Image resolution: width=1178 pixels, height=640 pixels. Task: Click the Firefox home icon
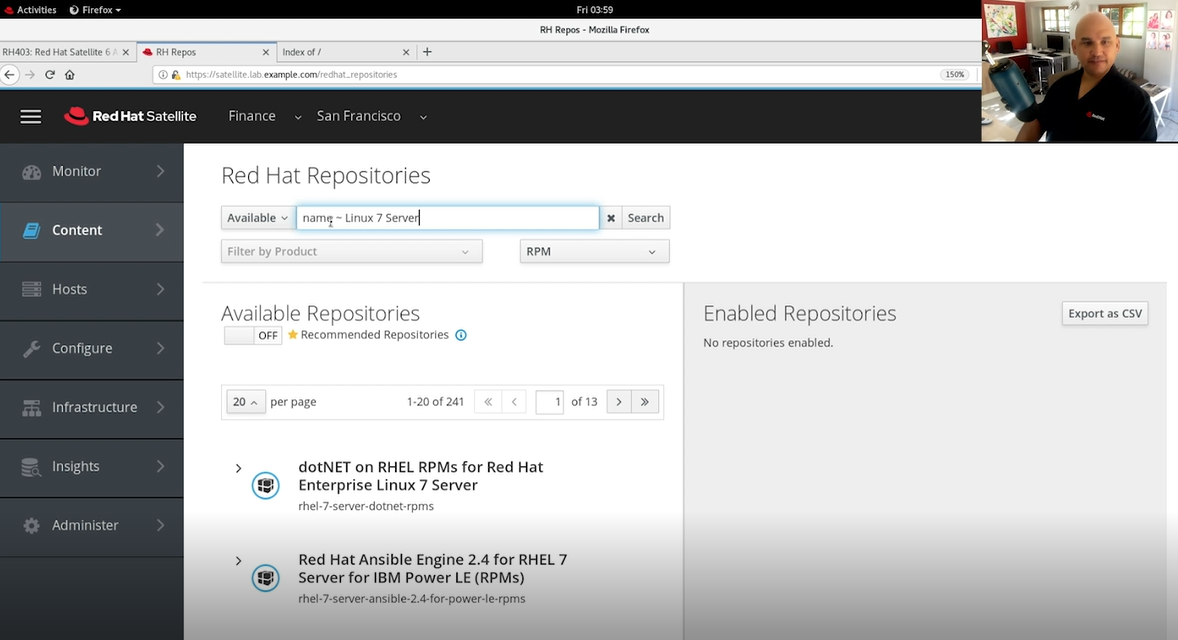click(70, 74)
